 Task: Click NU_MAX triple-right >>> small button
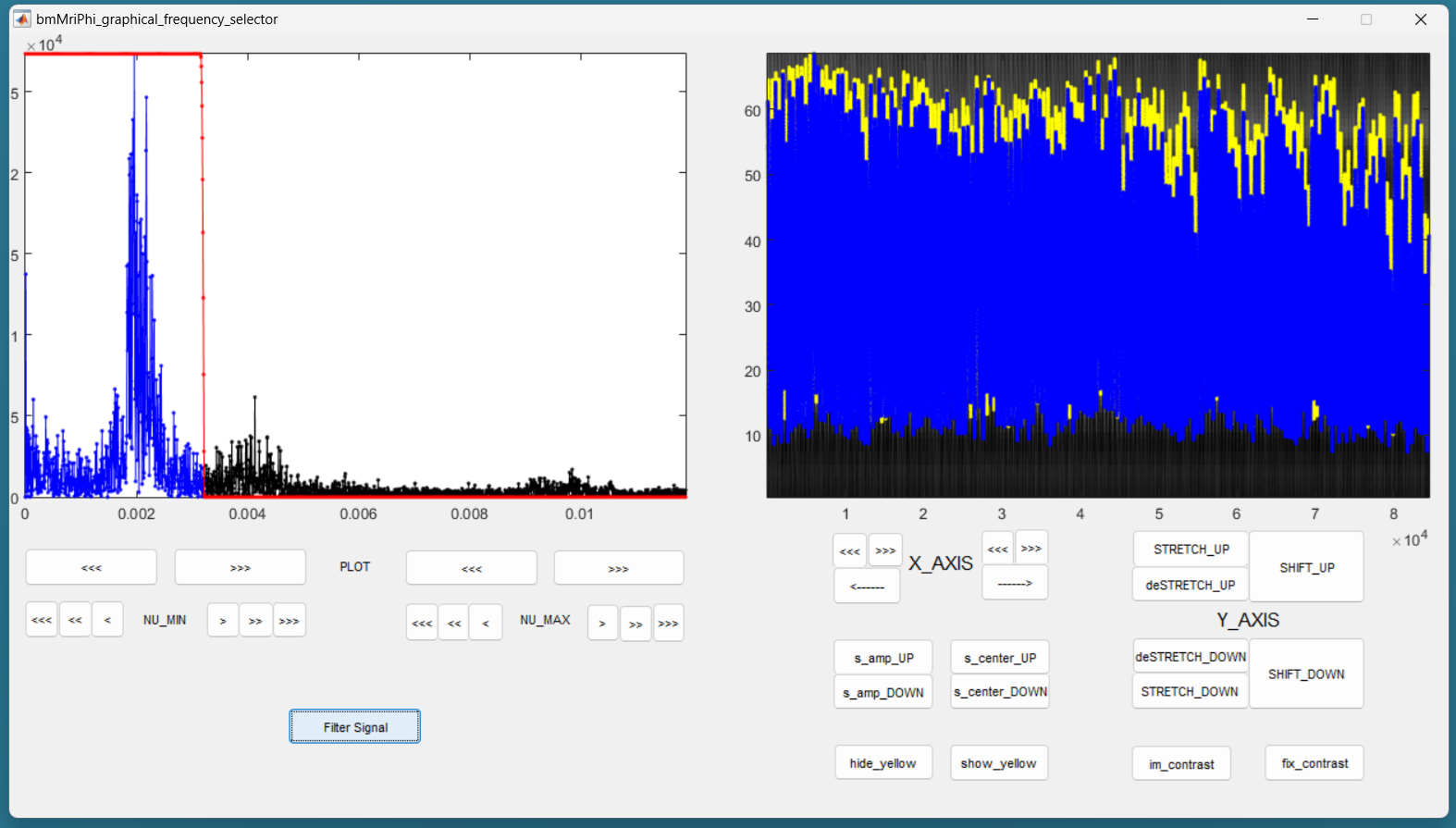coord(669,624)
